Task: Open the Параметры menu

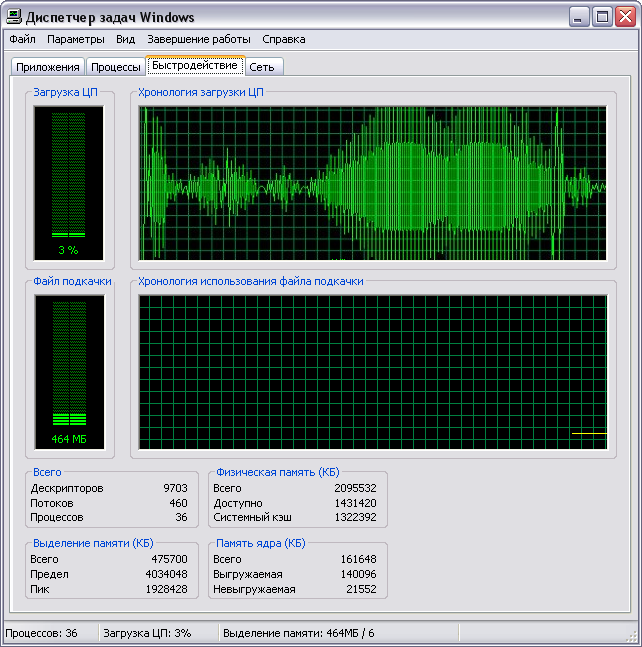Action: [76, 39]
